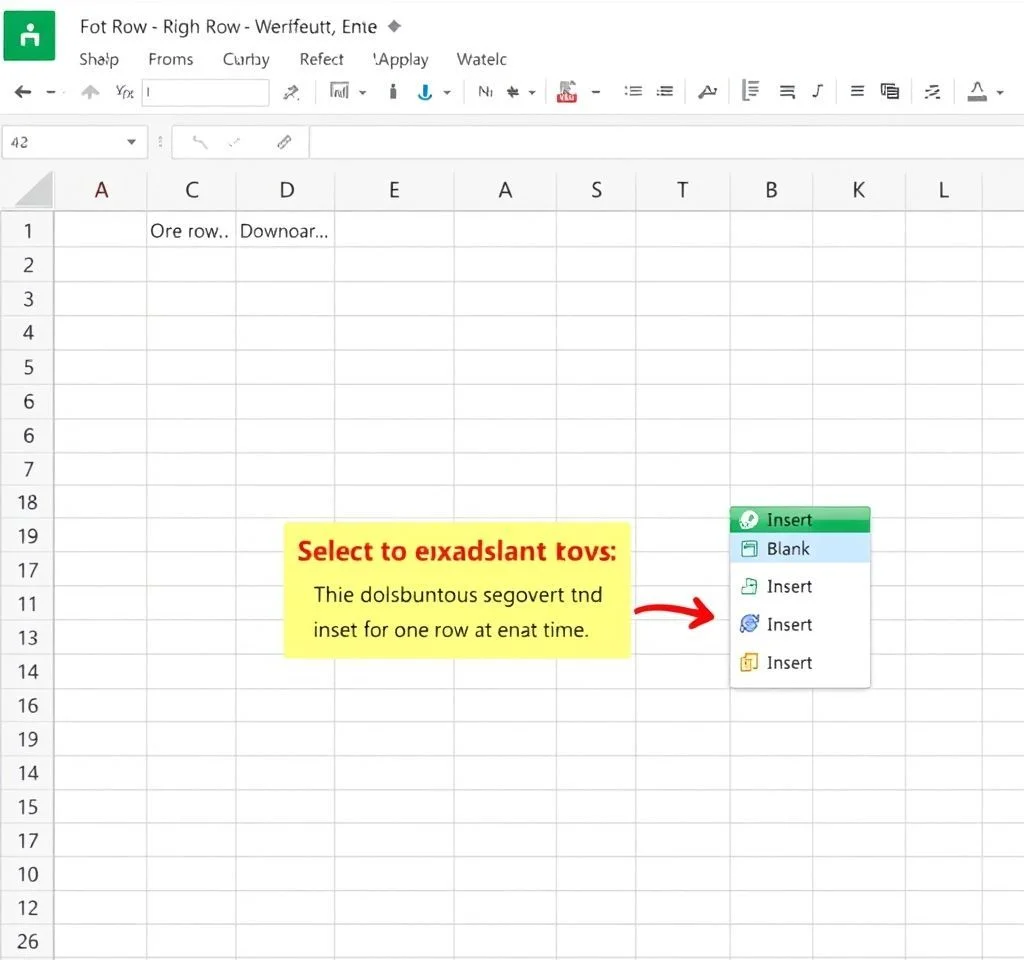The width and height of the screenshot is (1024, 960).
Task: Click the link icon beside formula bar
Action: tap(283, 143)
